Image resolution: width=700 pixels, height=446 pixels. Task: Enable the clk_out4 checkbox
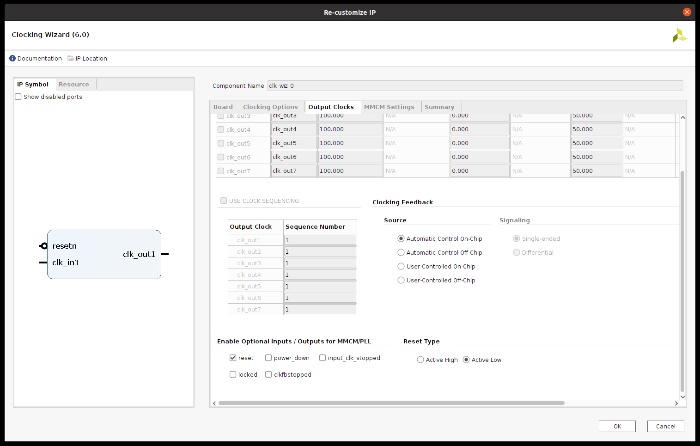click(221, 129)
